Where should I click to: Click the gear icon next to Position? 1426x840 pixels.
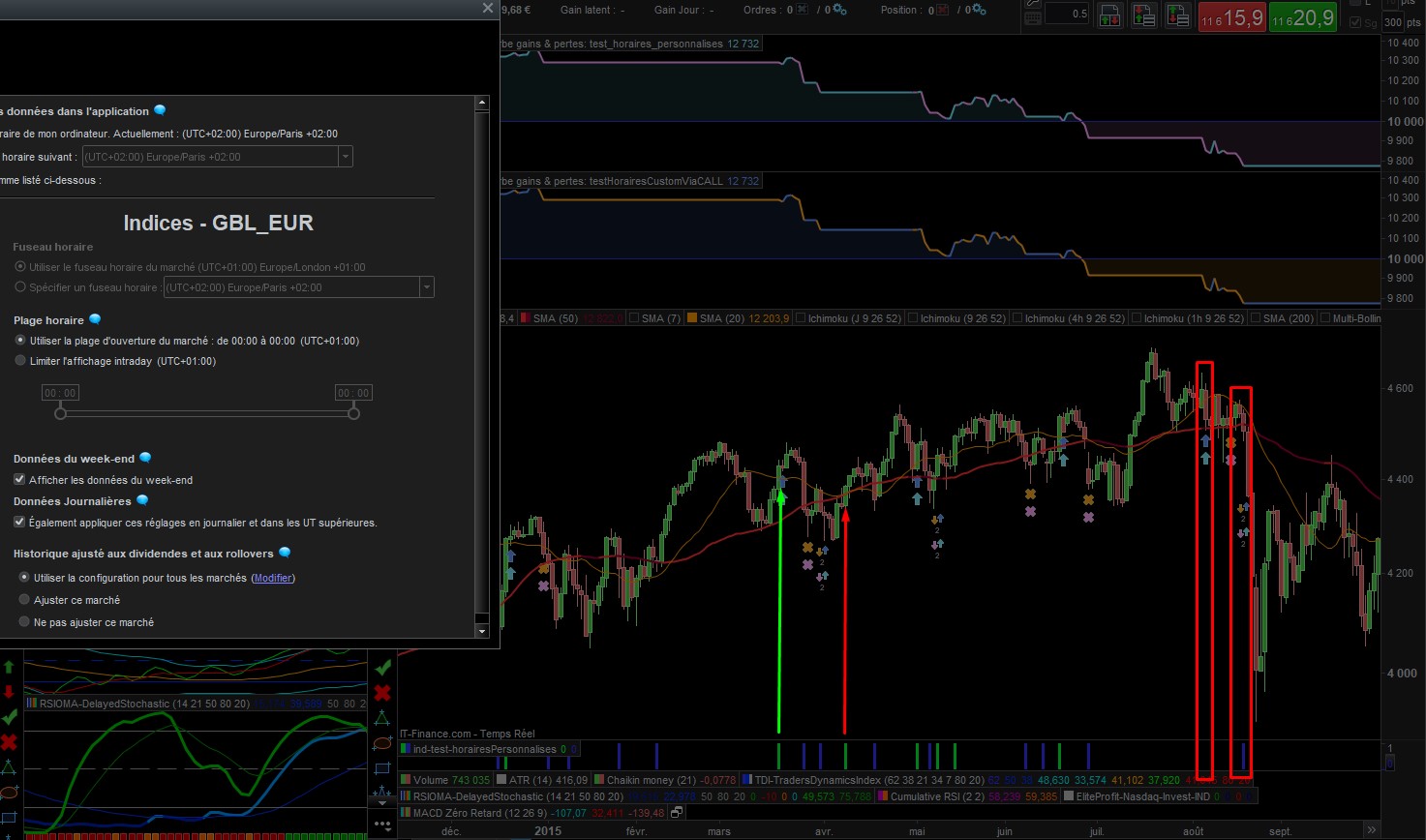point(981,10)
